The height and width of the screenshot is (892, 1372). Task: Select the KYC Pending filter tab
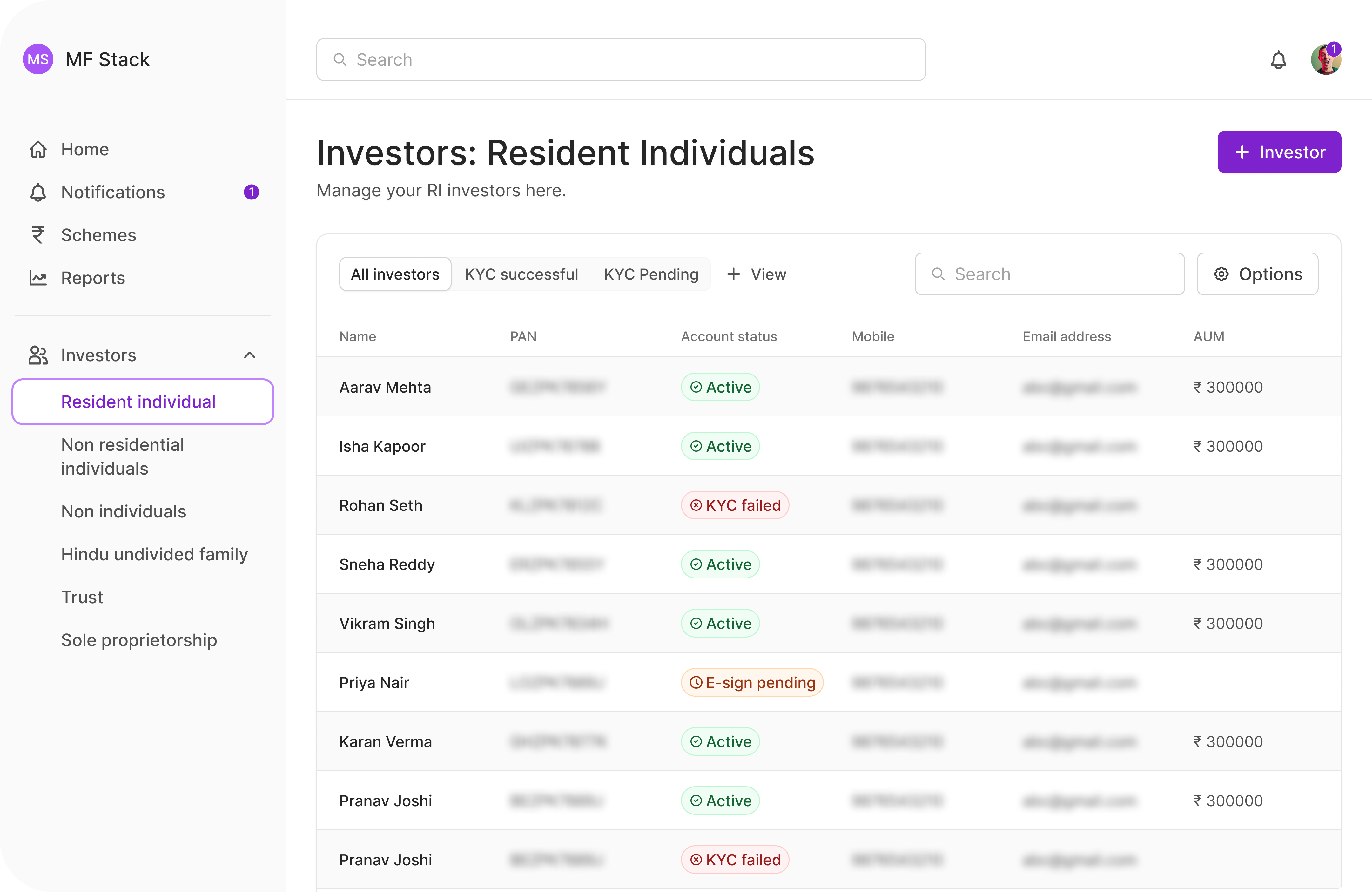(651, 273)
